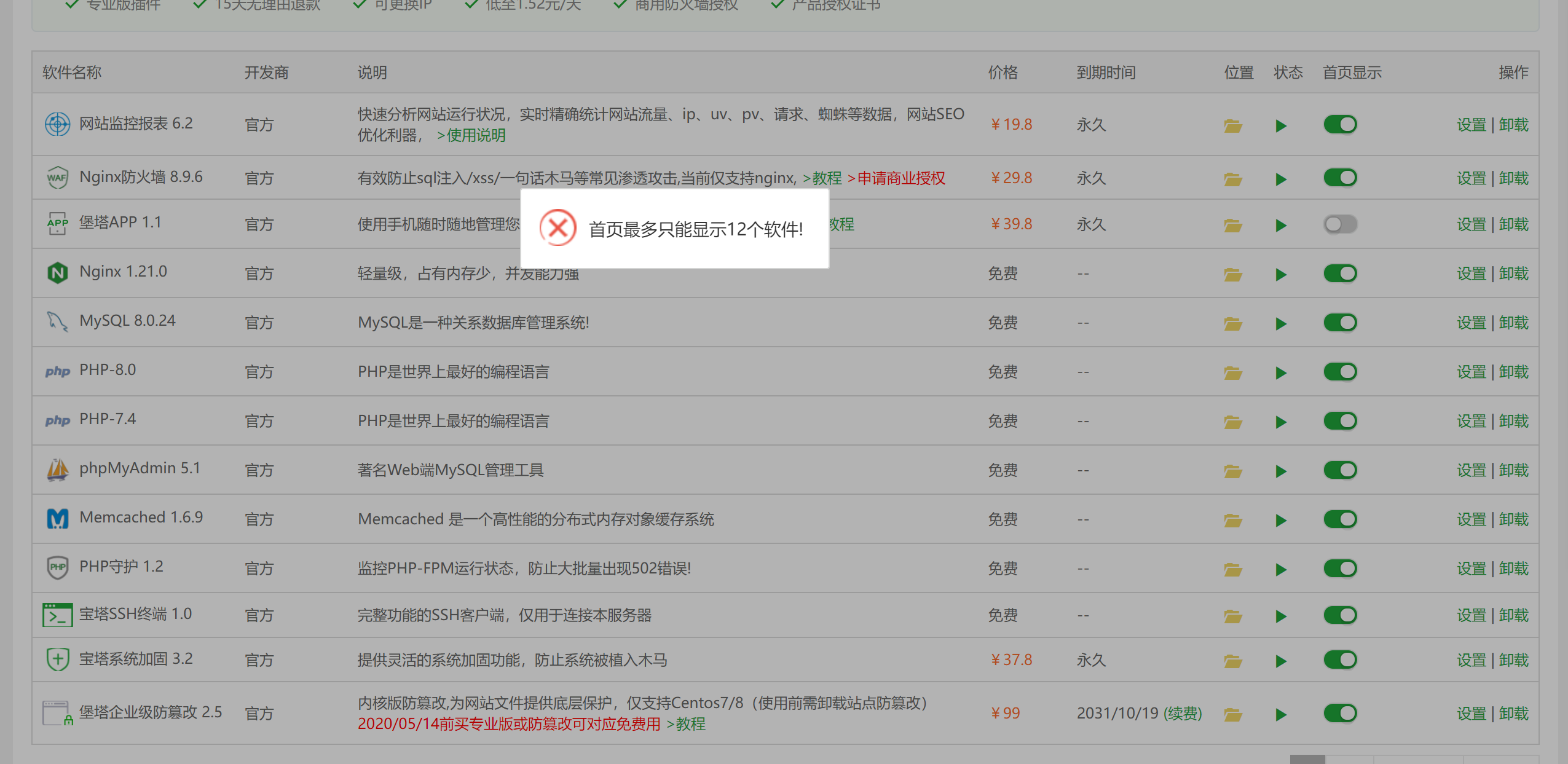
Task: Toggle homepage display for PHP-8.0
Action: coord(1340,372)
